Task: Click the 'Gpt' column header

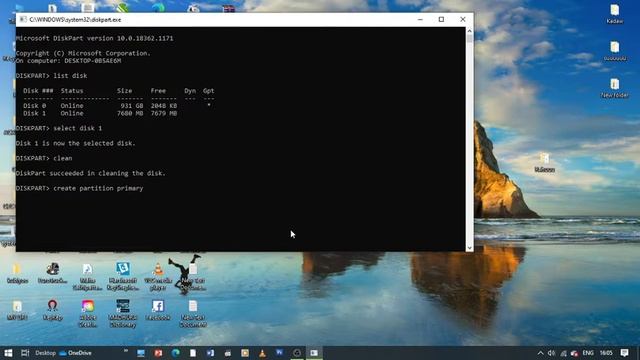Action: [x=209, y=91]
